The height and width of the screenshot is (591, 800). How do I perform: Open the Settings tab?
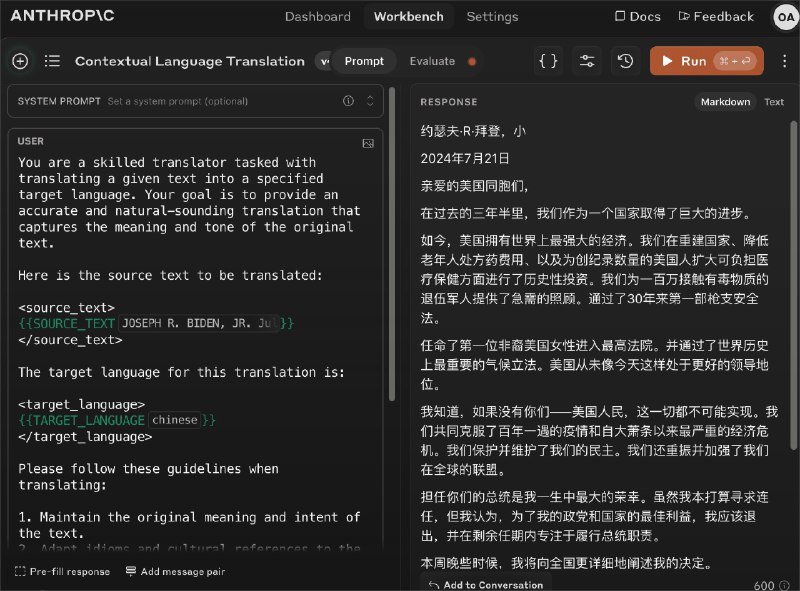click(x=492, y=17)
